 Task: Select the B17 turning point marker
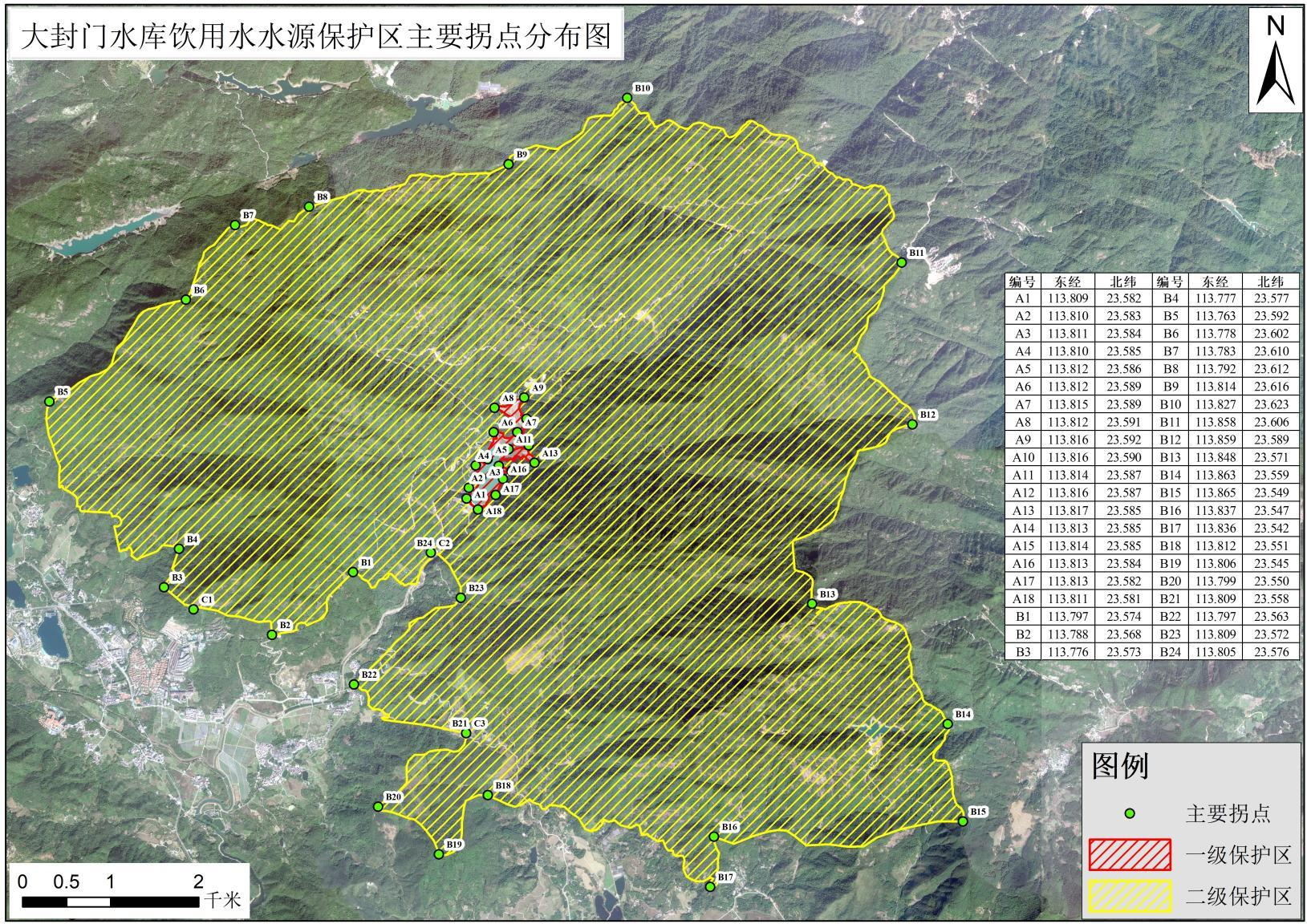[710, 887]
